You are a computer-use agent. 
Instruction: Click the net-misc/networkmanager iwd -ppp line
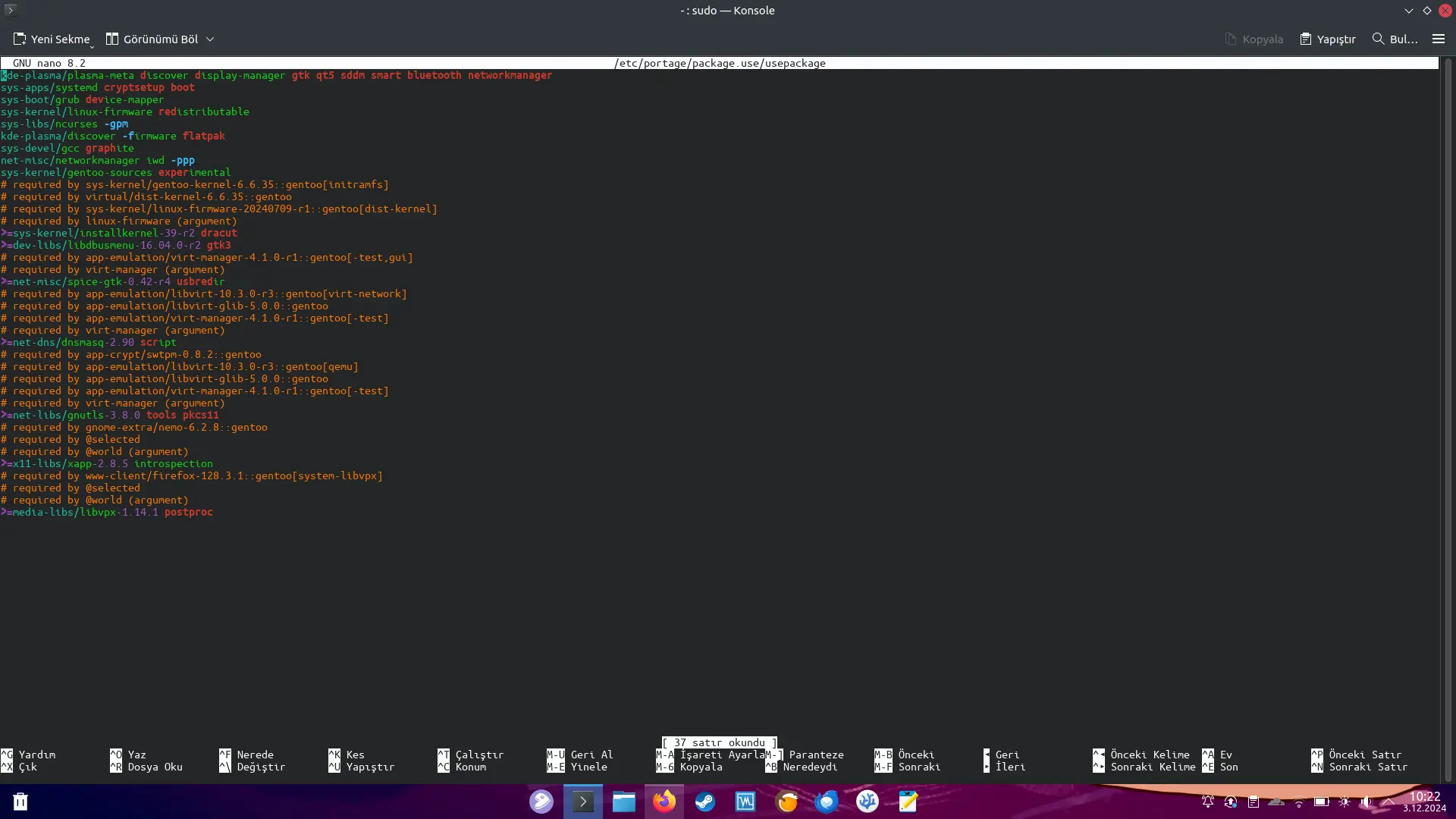(98, 160)
